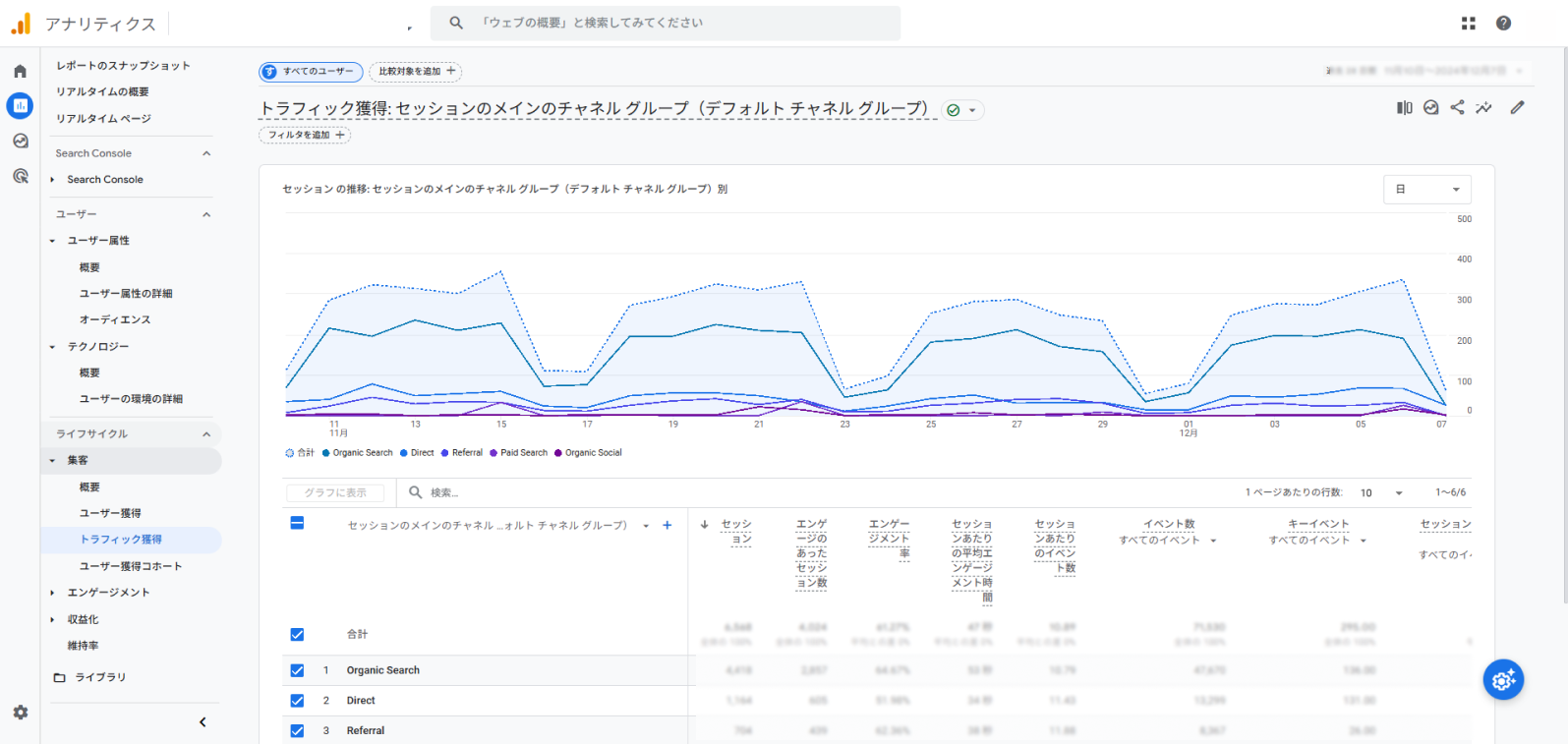Open the apps grid icon
Screen dimensions: 1568x744
tap(1468, 24)
